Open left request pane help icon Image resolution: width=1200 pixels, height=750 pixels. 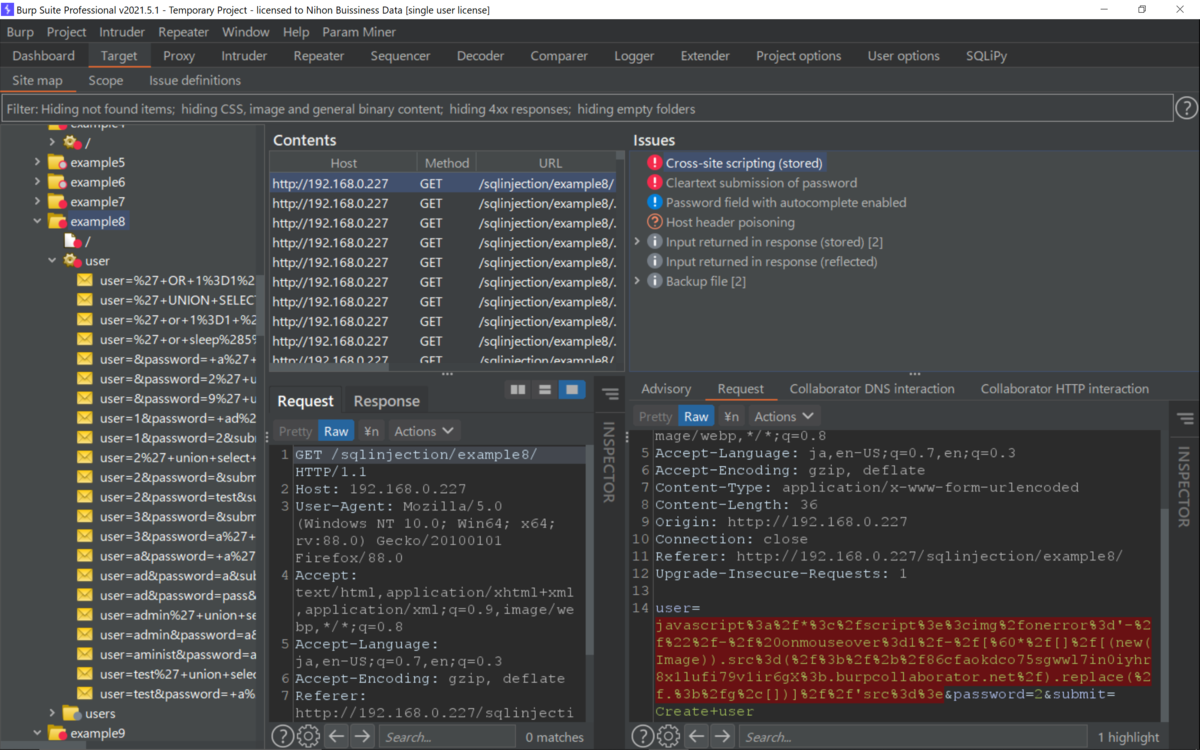[283, 737]
